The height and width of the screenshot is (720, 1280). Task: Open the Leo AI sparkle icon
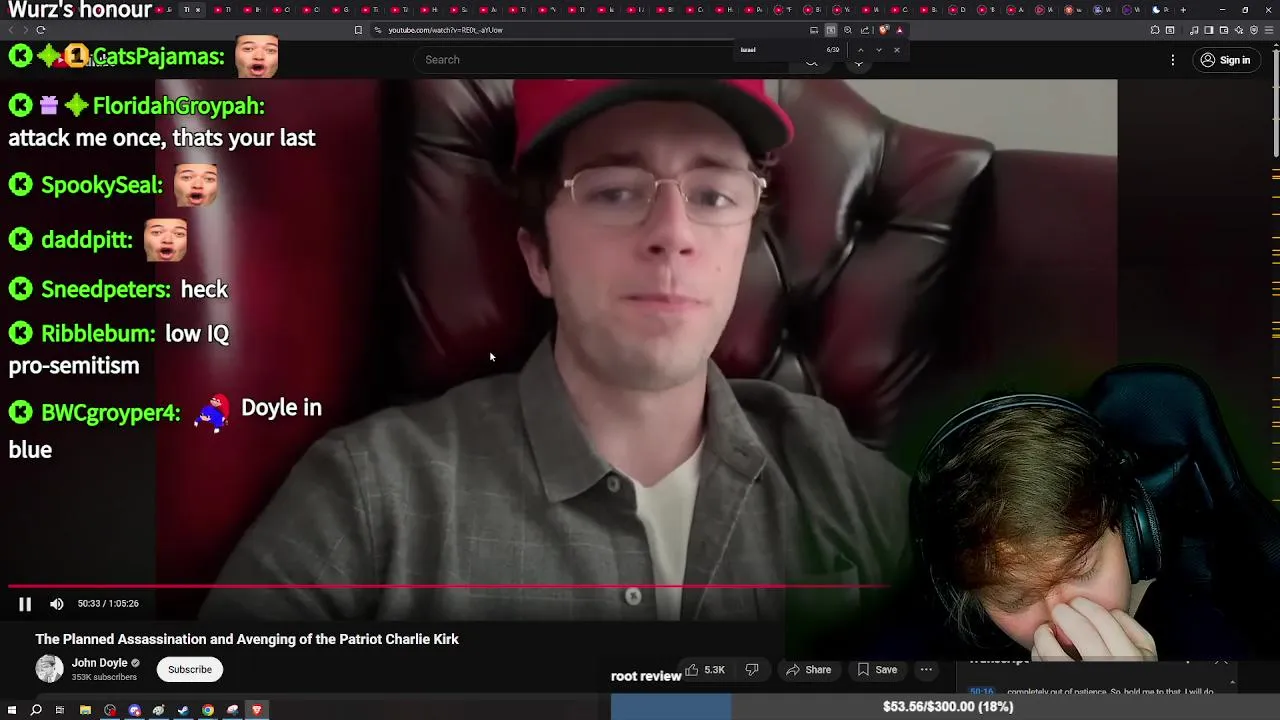[x=1239, y=30]
